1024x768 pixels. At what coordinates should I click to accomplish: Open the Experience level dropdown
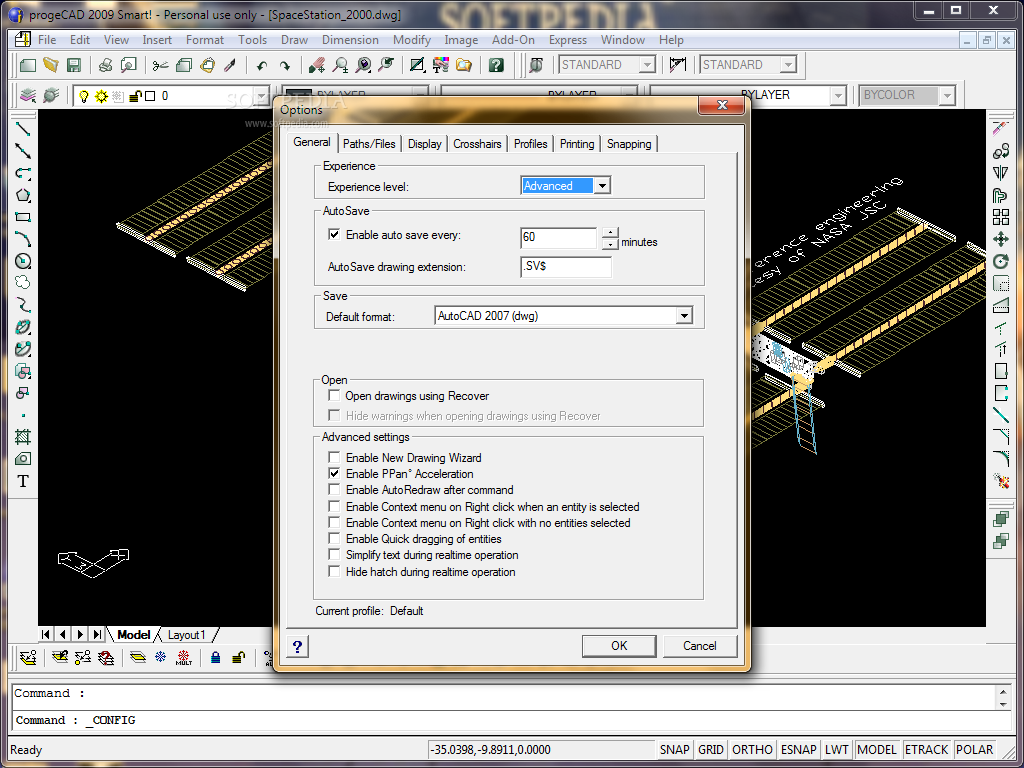click(602, 186)
